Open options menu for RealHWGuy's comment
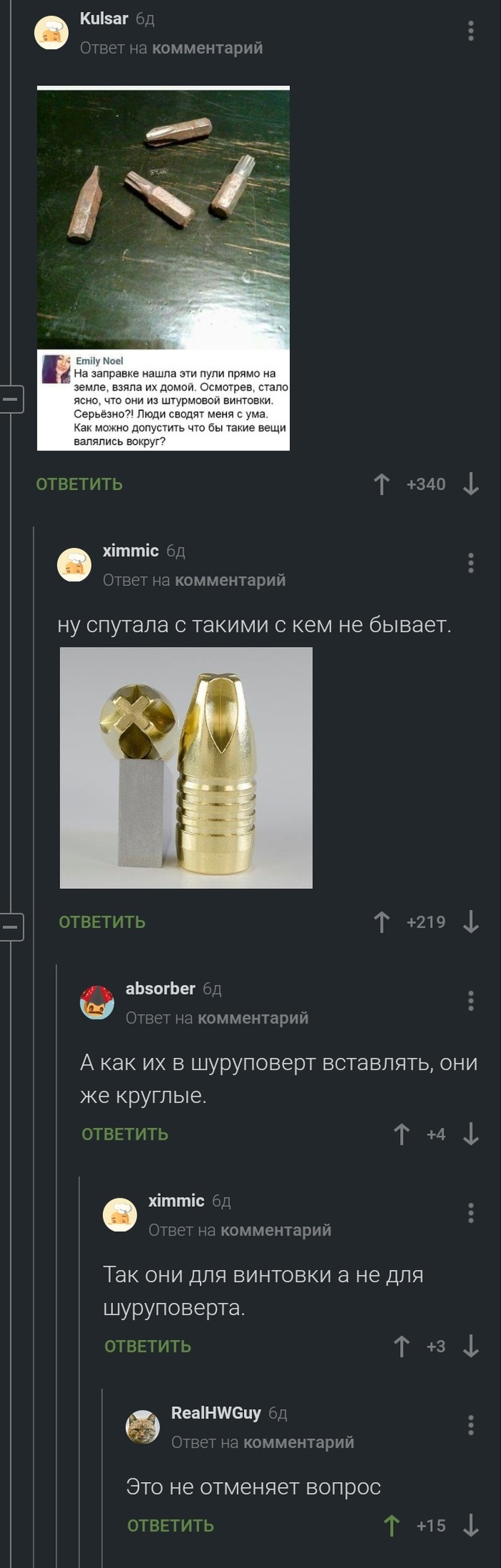Image resolution: width=501 pixels, height=1568 pixels. tap(470, 1425)
